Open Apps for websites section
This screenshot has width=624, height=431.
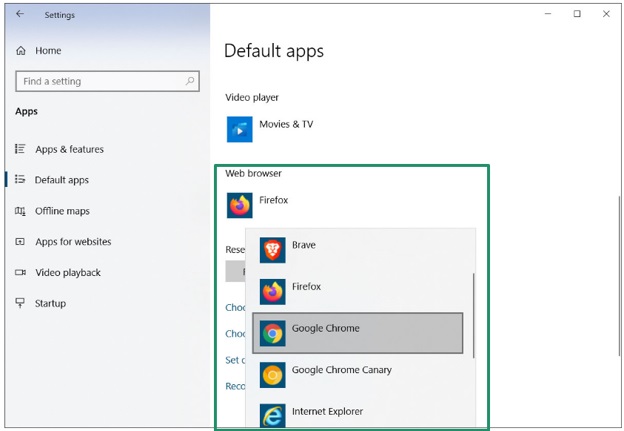coord(73,242)
